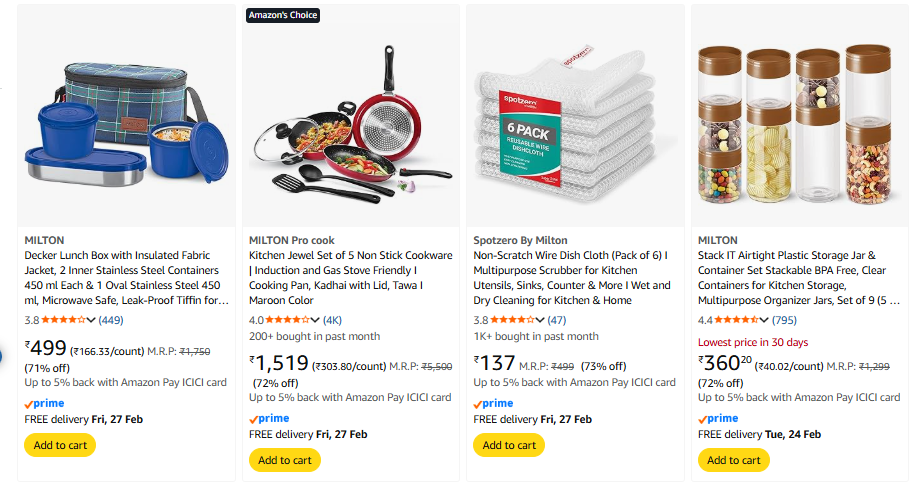Click the Prime logo under the Stack IT Storage Jar
910x487 pixels.
pos(717,418)
